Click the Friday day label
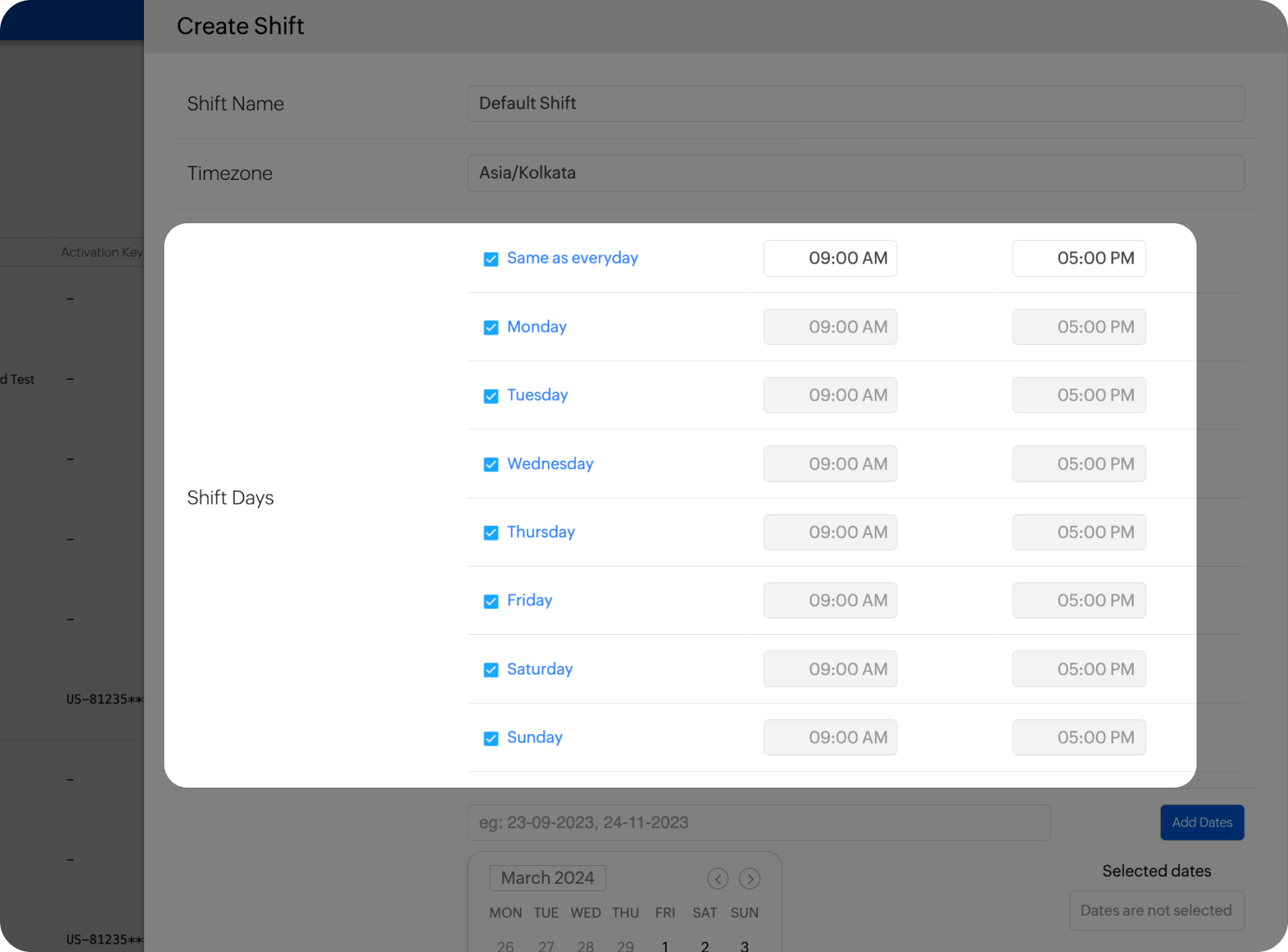Image resolution: width=1288 pixels, height=952 pixels. click(529, 600)
